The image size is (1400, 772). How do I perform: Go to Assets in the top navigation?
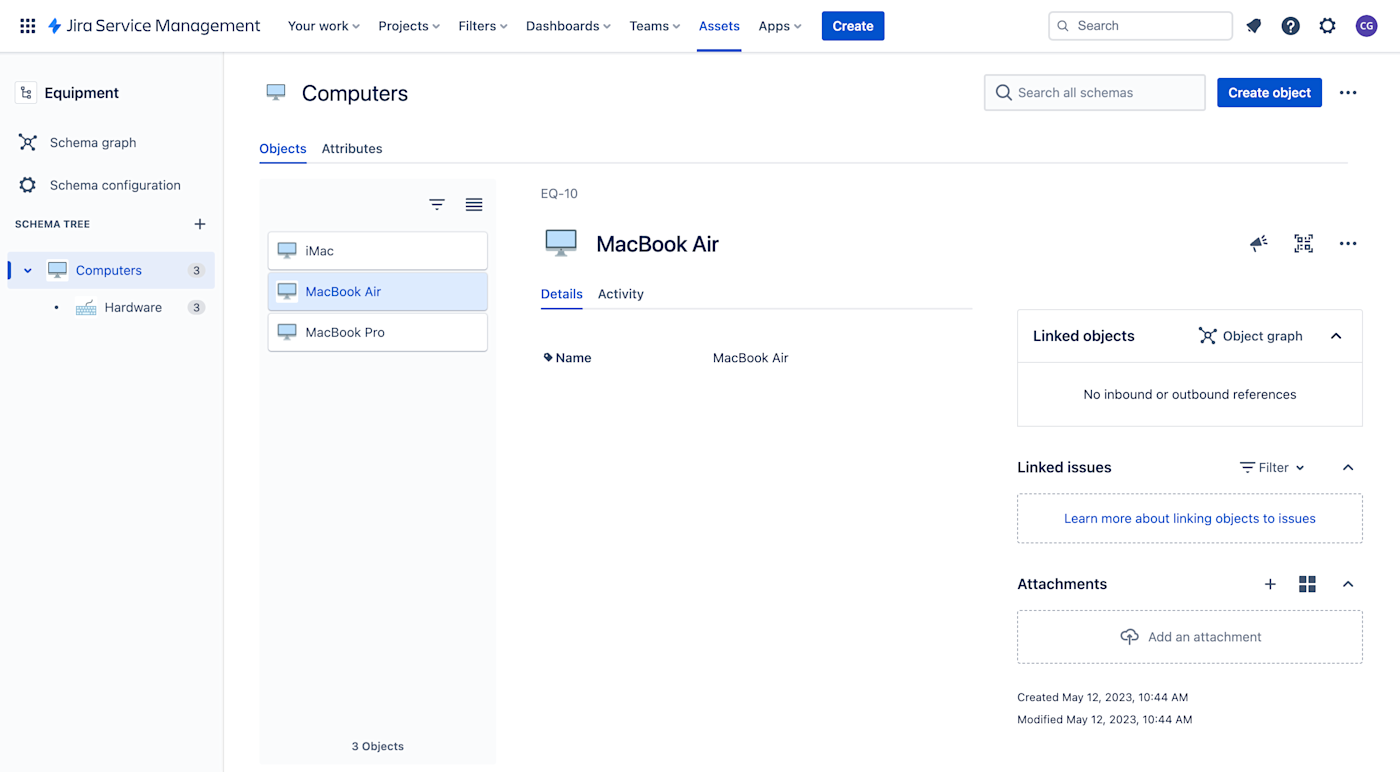point(719,26)
